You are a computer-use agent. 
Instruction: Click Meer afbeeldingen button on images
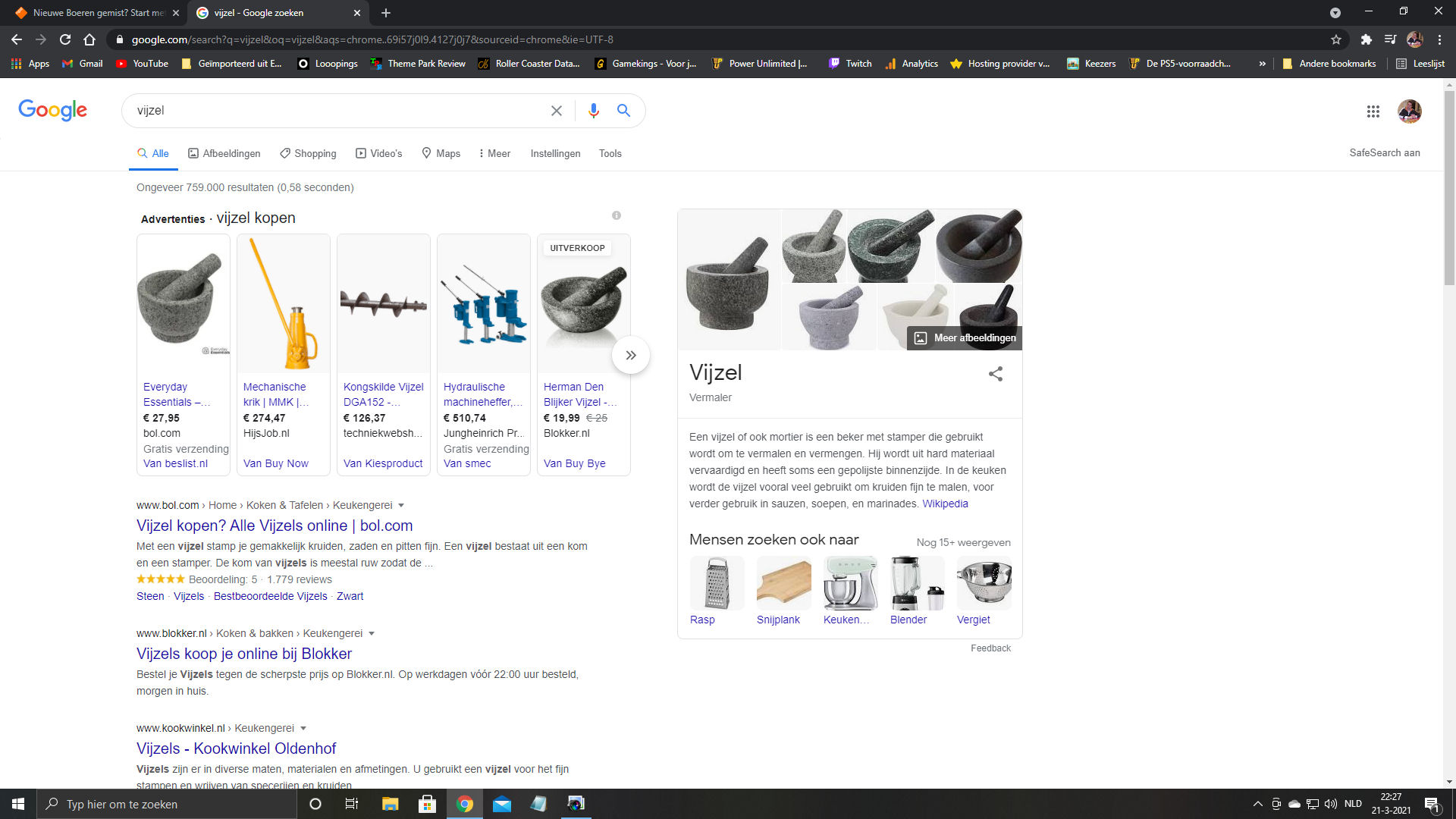[x=965, y=338]
